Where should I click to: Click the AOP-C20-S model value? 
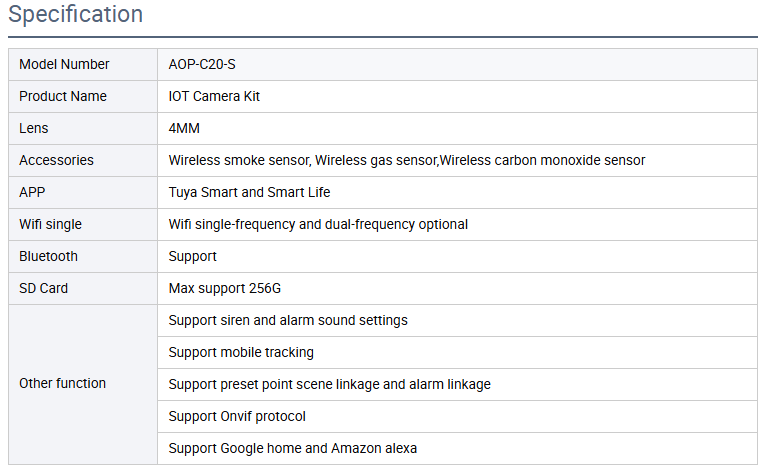(202, 65)
